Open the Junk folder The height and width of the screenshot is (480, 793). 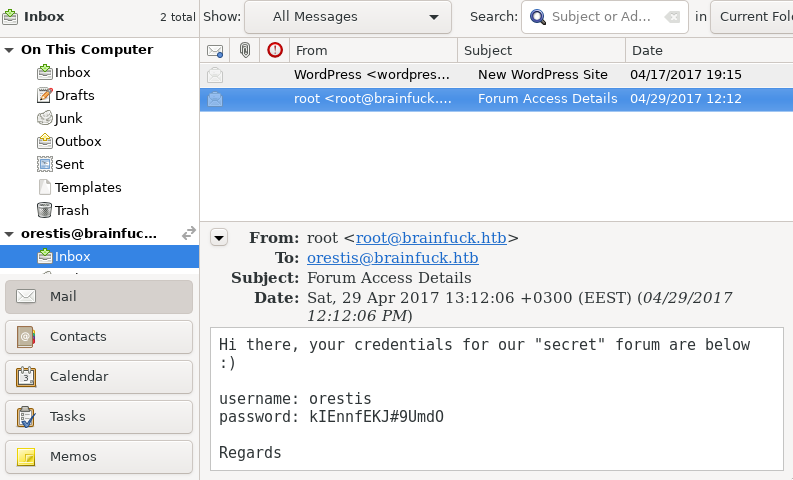pos(68,118)
